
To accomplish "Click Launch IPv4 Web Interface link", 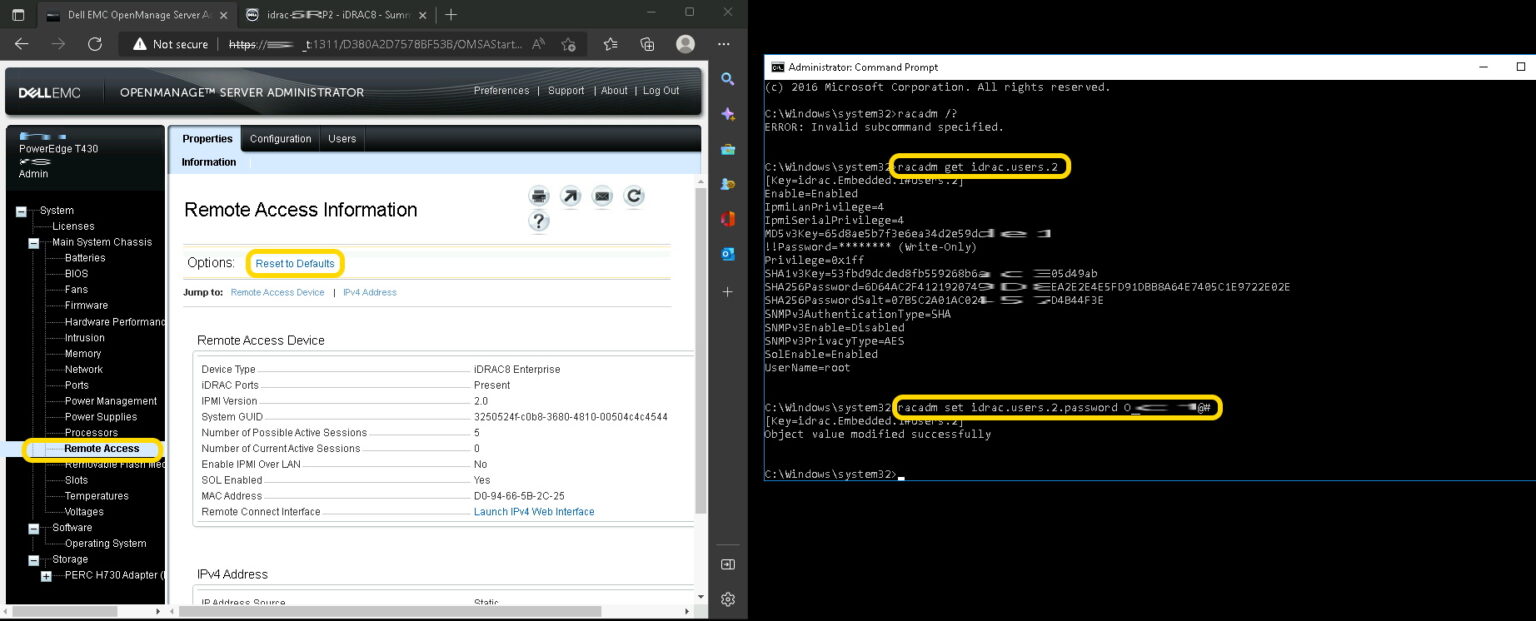I will point(534,512).
